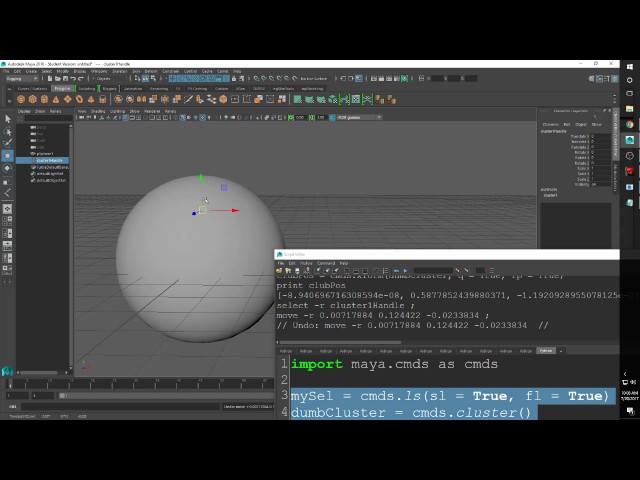Open the viewport Shading menu
Screen dimensions: 640x480
click(x=98, y=111)
